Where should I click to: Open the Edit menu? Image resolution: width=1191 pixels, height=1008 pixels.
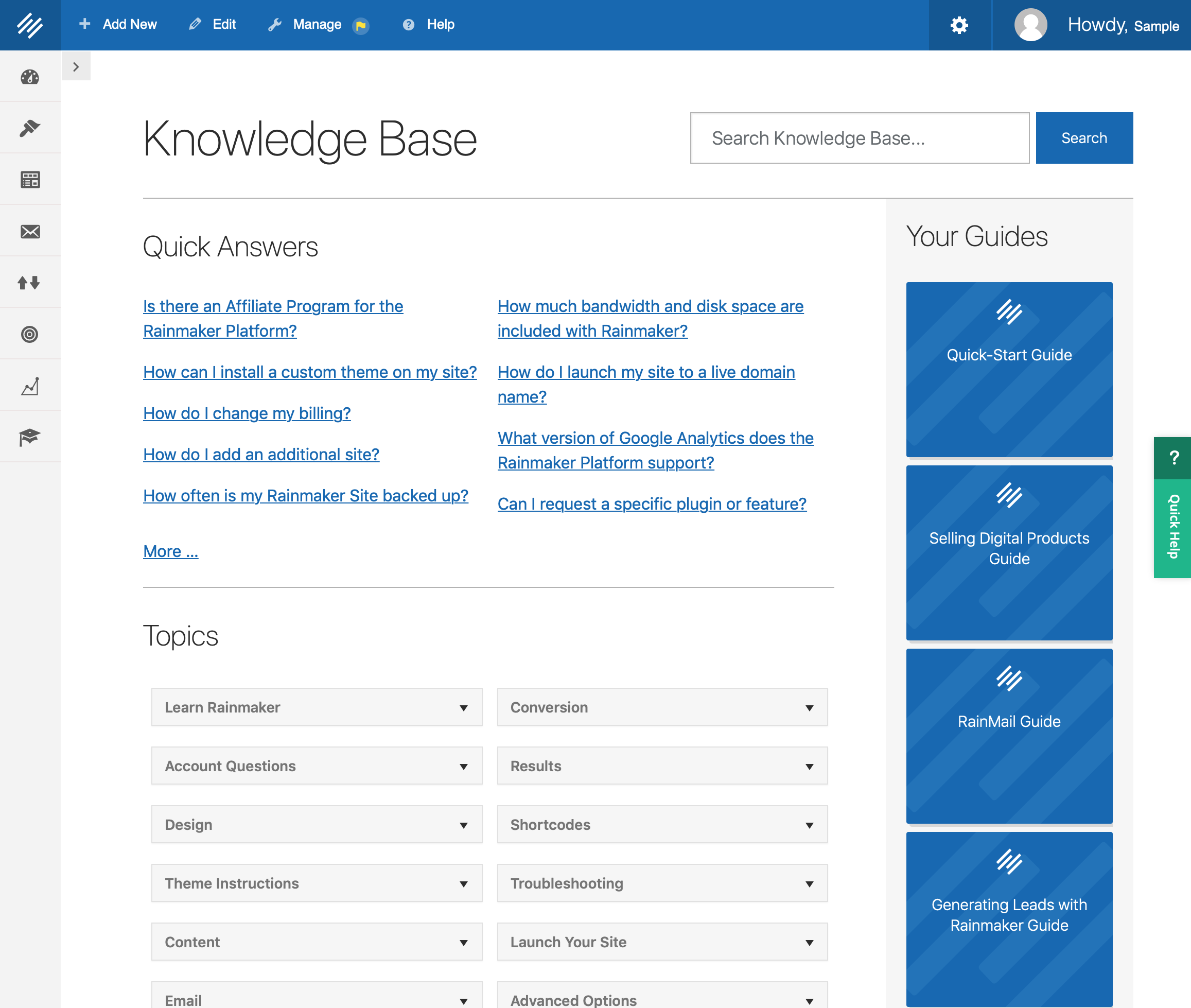(x=213, y=25)
